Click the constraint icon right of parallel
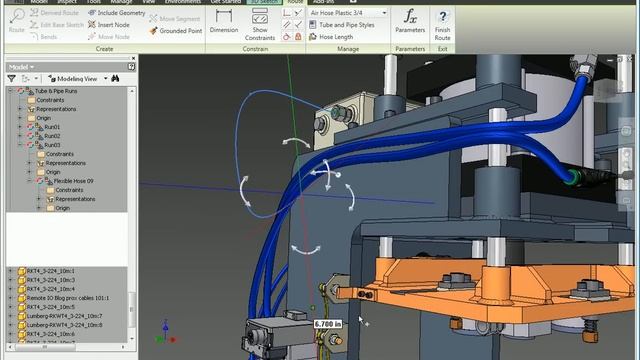This screenshot has width=640, height=360. 298,25
